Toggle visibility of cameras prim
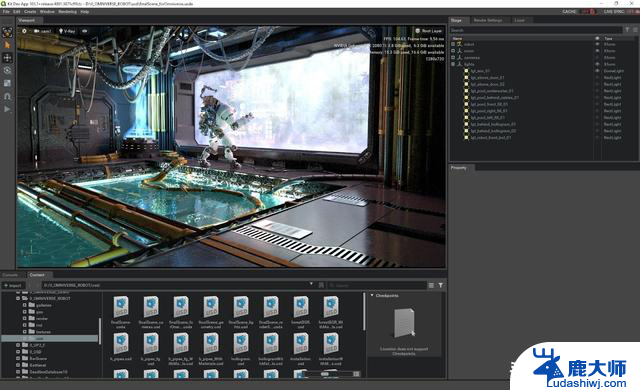Image resolution: width=640 pixels, height=390 pixels. click(598, 58)
